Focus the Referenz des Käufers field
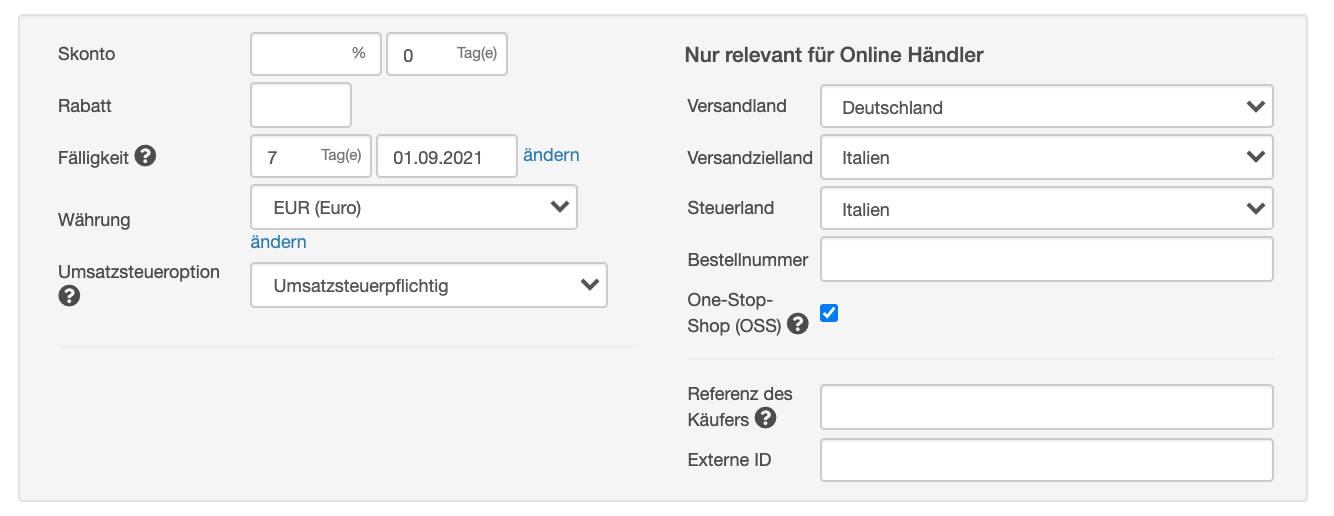The height and width of the screenshot is (516, 1334). (1047, 407)
